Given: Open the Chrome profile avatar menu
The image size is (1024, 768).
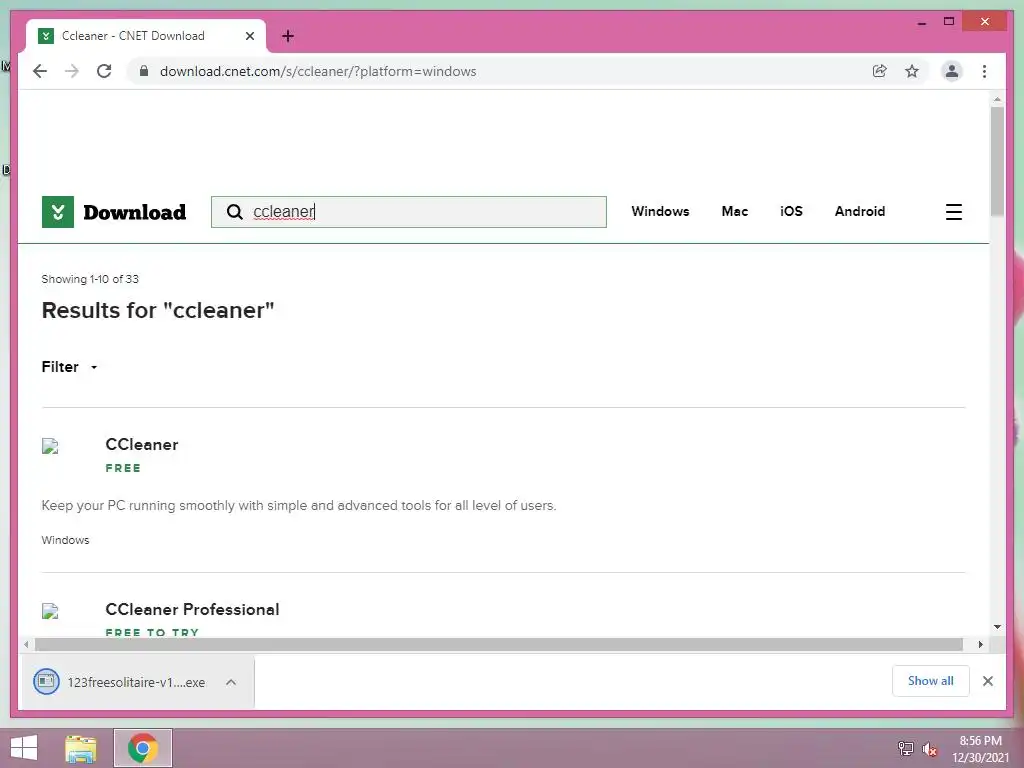Looking at the screenshot, I should (952, 71).
